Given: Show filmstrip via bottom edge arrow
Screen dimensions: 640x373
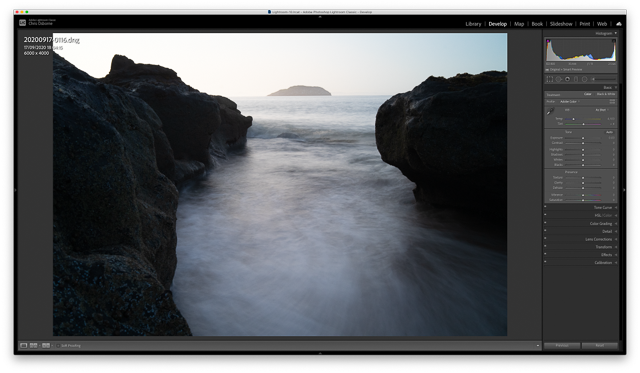Looking at the screenshot, I should [x=320, y=353].
